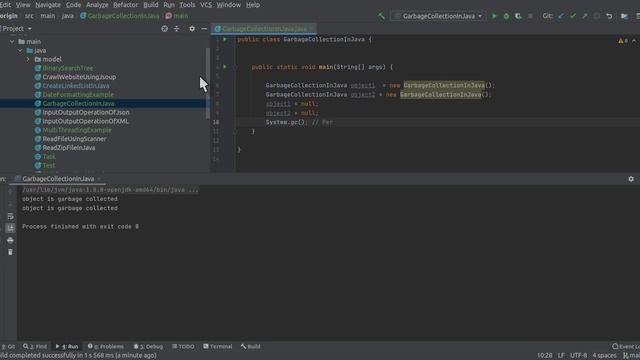Screen dimensions: 640x360
Task: Open the Build tool window
Action: 250,347
